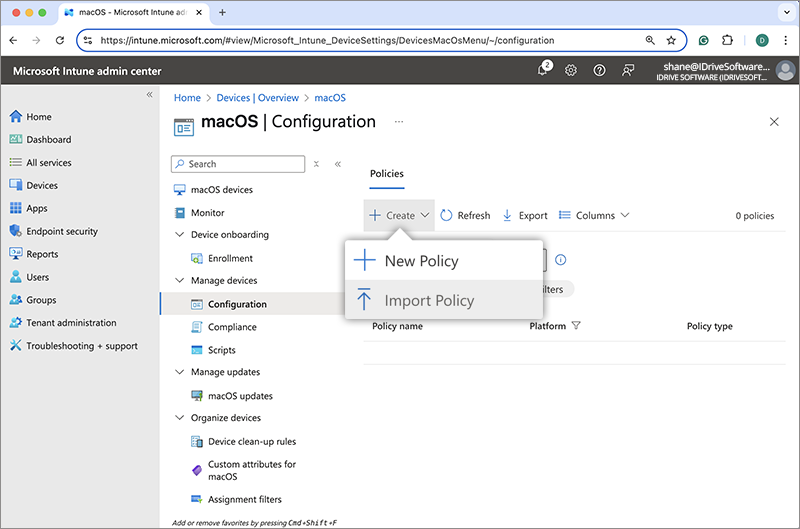Open the feedback icon in header
The image size is (800, 529).
click(628, 71)
